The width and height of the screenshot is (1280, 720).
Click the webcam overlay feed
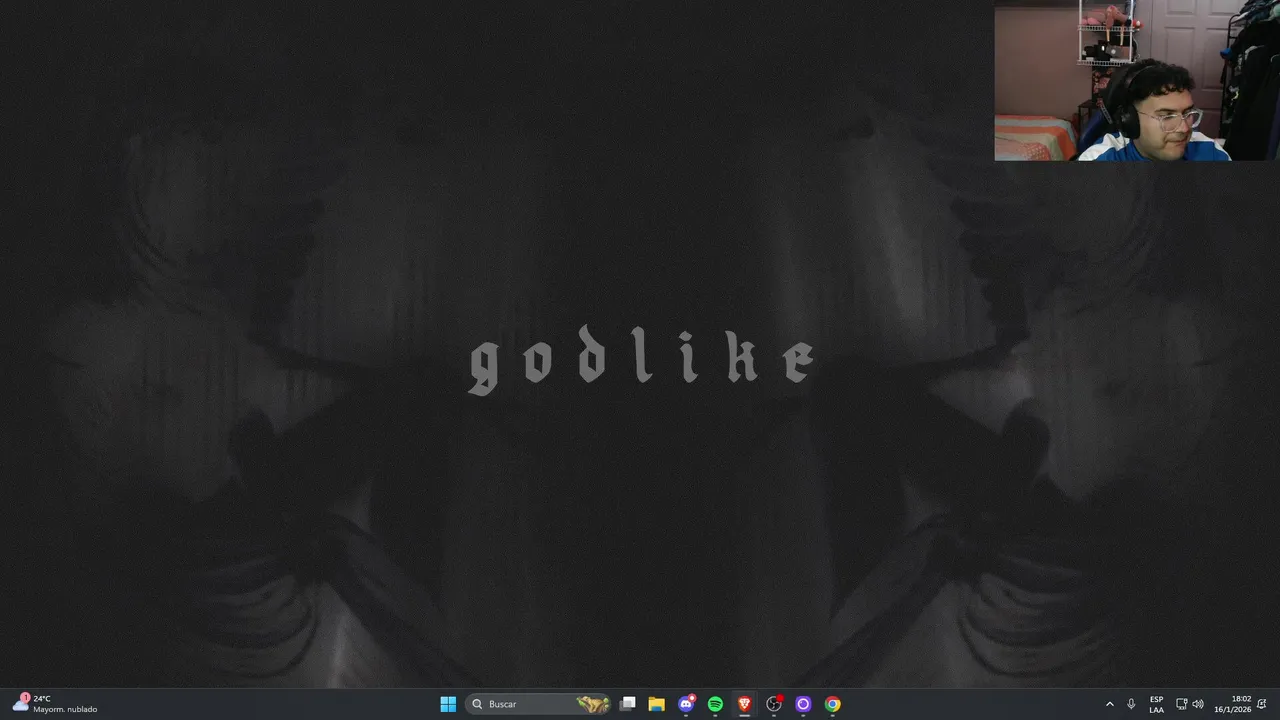(1137, 80)
